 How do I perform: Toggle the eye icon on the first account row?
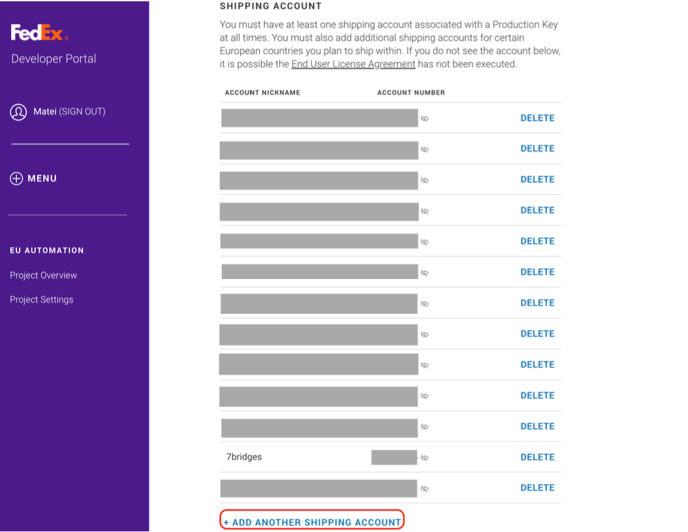pos(425,119)
